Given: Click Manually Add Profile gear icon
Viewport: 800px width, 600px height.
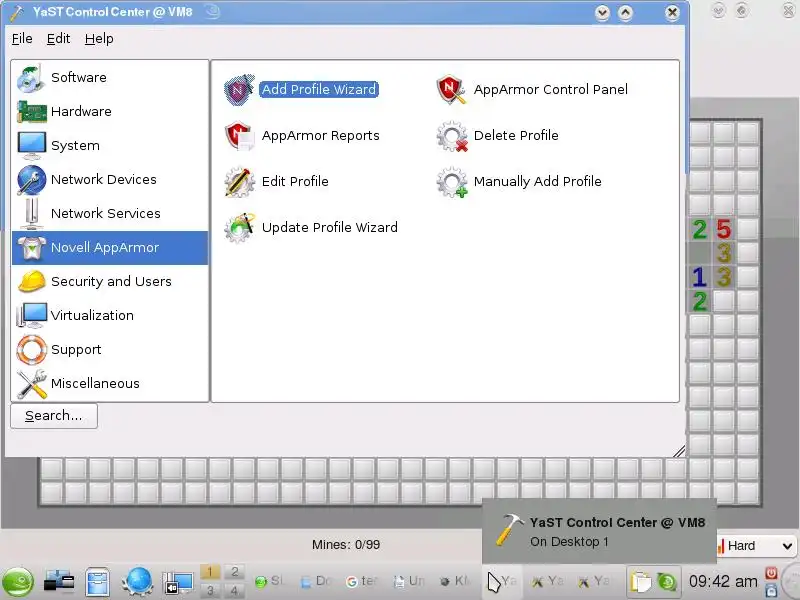Looking at the screenshot, I should (452, 182).
